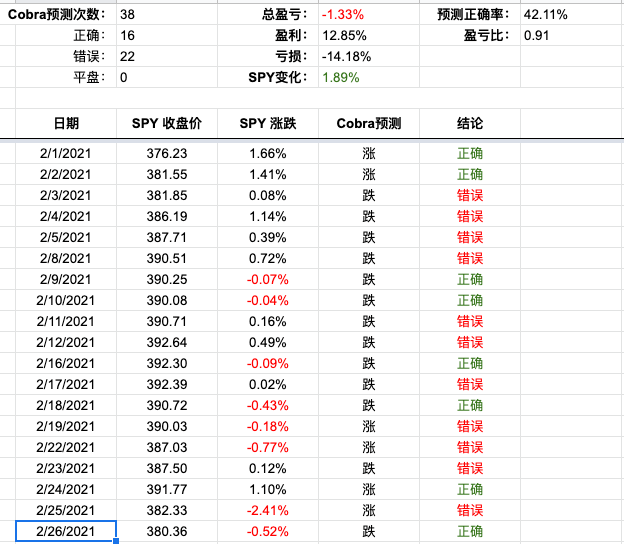
Task: Select the date cell 2/5/2021
Action: (x=66, y=238)
